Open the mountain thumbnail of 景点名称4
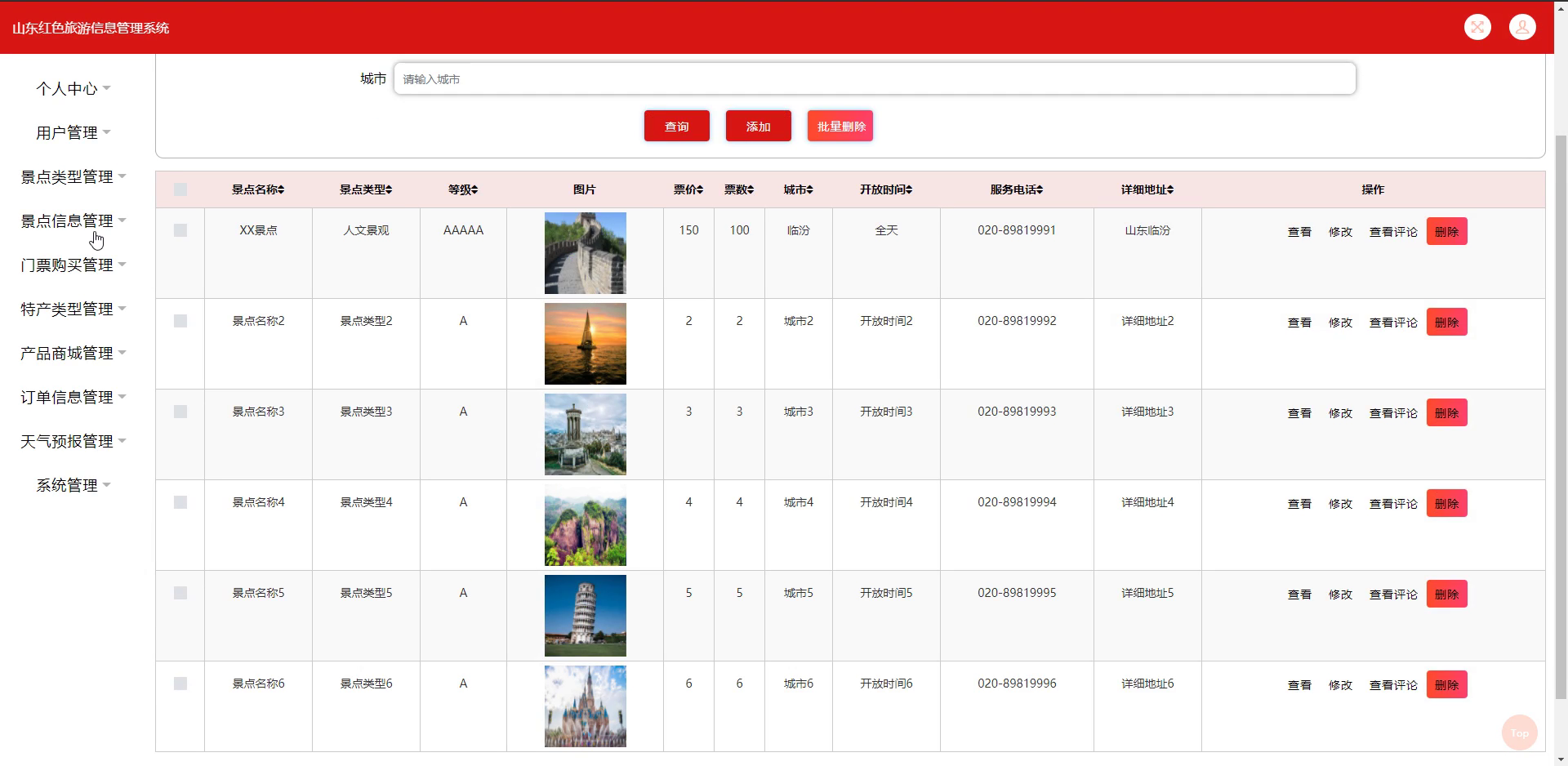The image size is (1568, 766). pos(586,525)
